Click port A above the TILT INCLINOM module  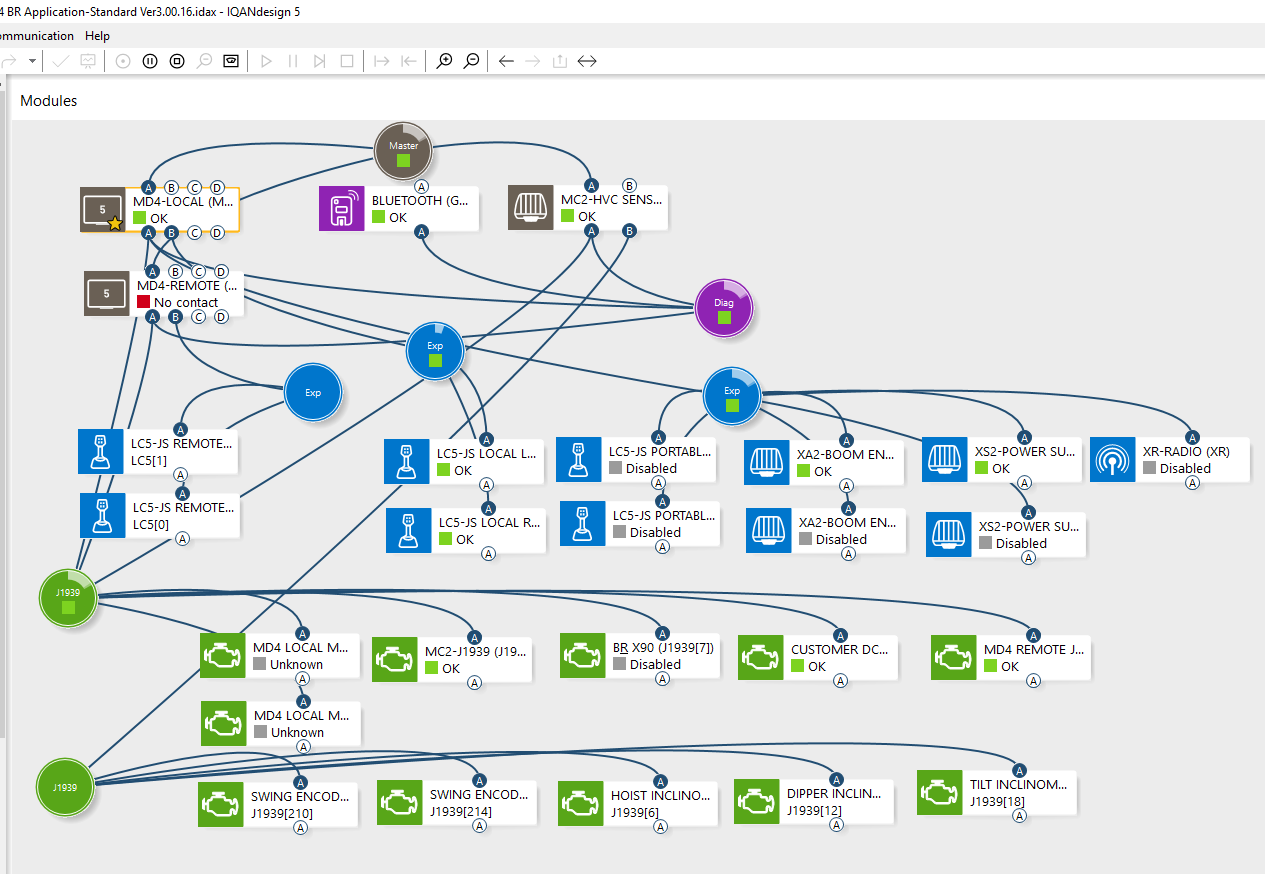click(x=1019, y=770)
